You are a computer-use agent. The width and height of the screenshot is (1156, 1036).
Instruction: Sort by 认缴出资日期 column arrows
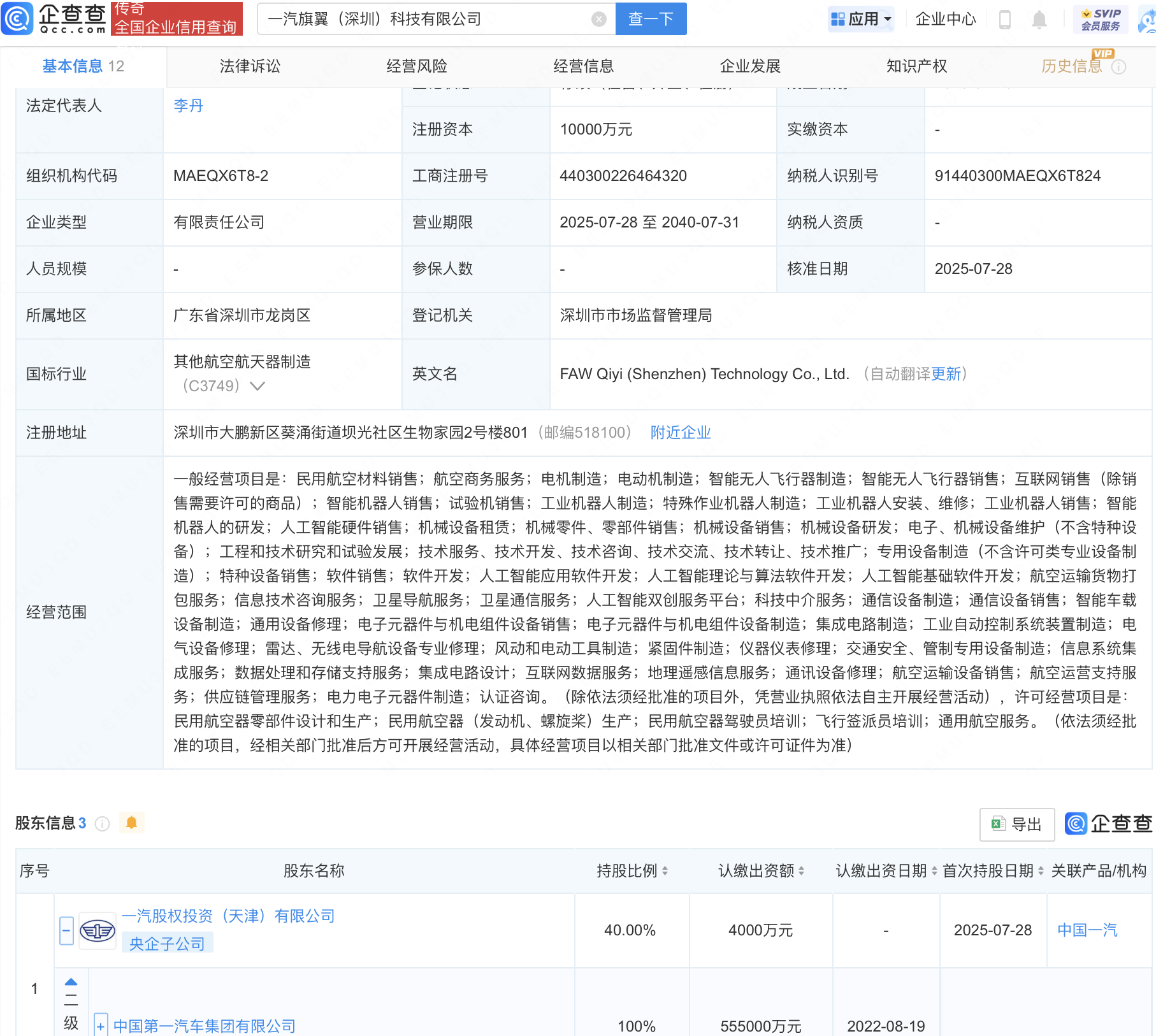tap(934, 871)
